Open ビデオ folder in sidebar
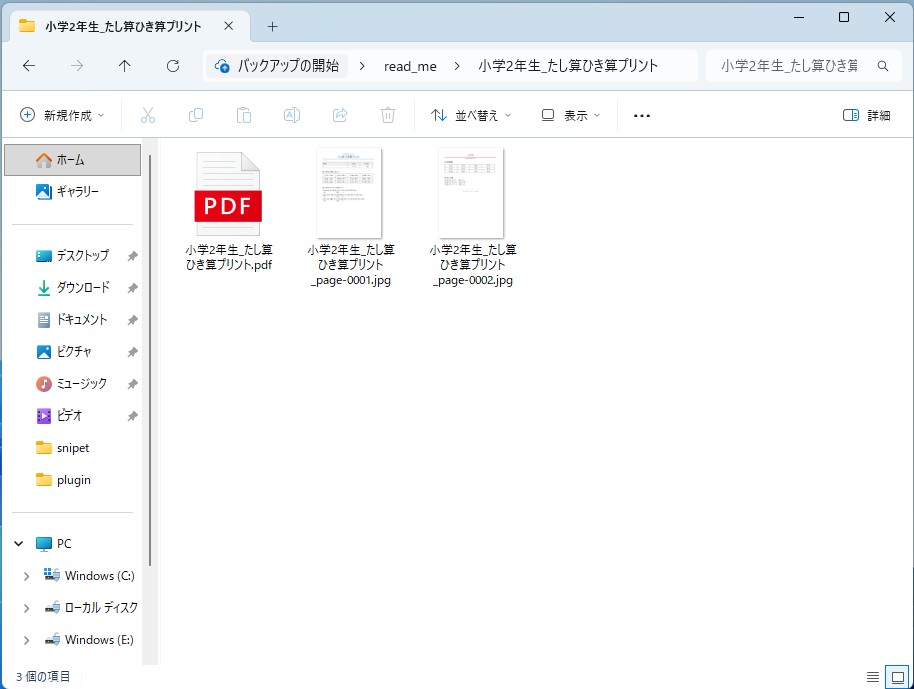Screen dimensions: 914x689 [72, 416]
